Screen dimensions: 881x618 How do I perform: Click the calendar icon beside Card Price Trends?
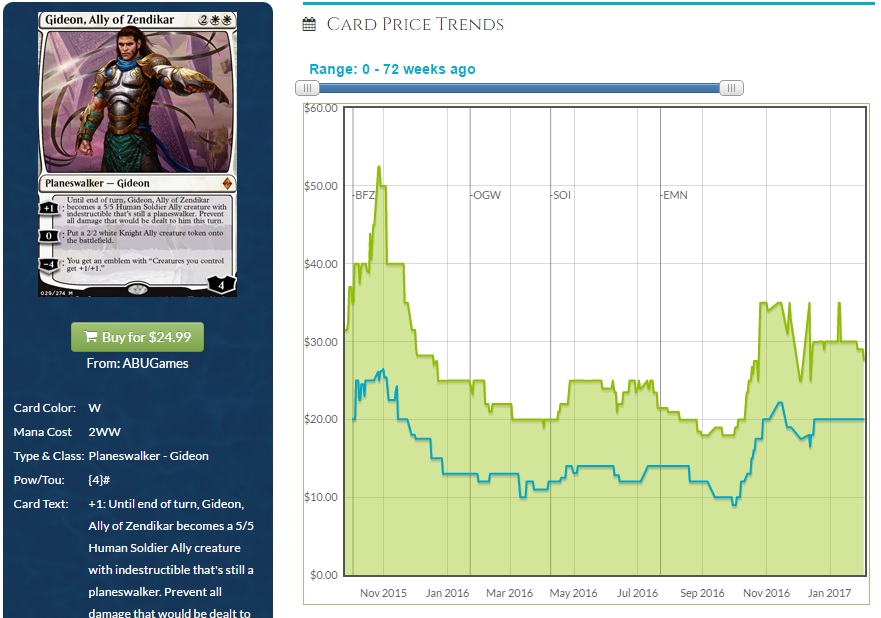(x=309, y=24)
